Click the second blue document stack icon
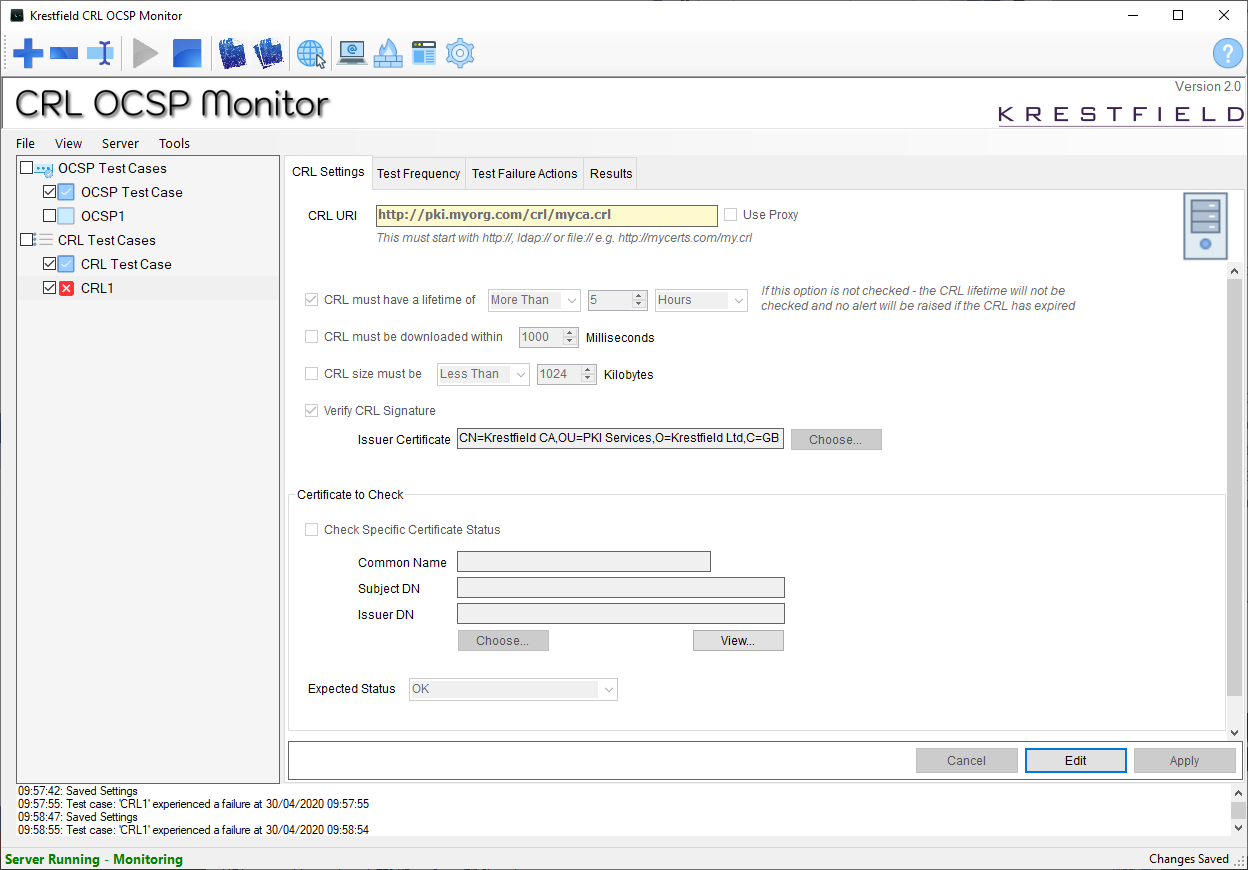Screen dimensions: 1248x870 pyautogui.click(x=268, y=53)
